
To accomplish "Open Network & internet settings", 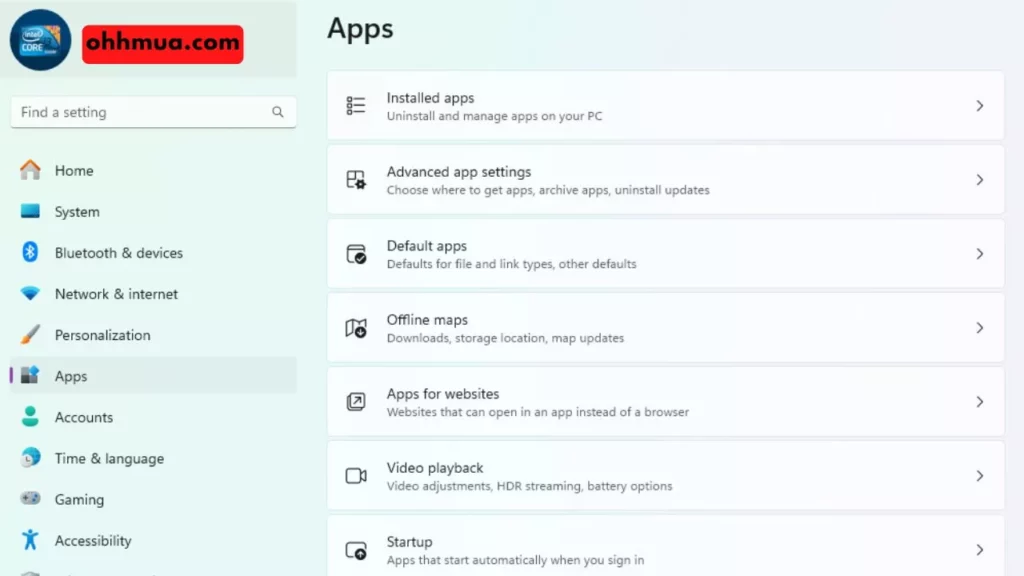I will (x=116, y=294).
